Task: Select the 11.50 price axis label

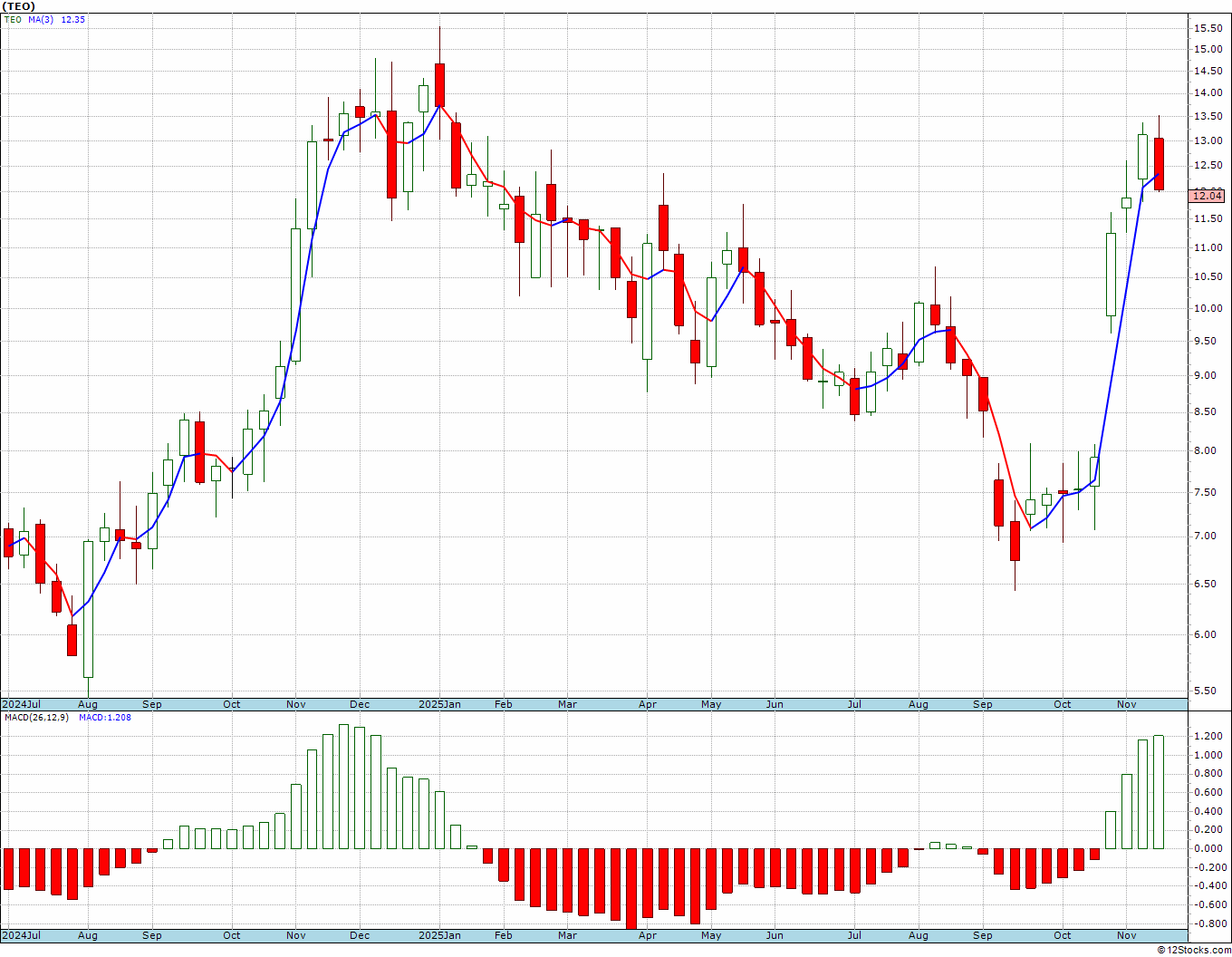Action: (x=1208, y=219)
